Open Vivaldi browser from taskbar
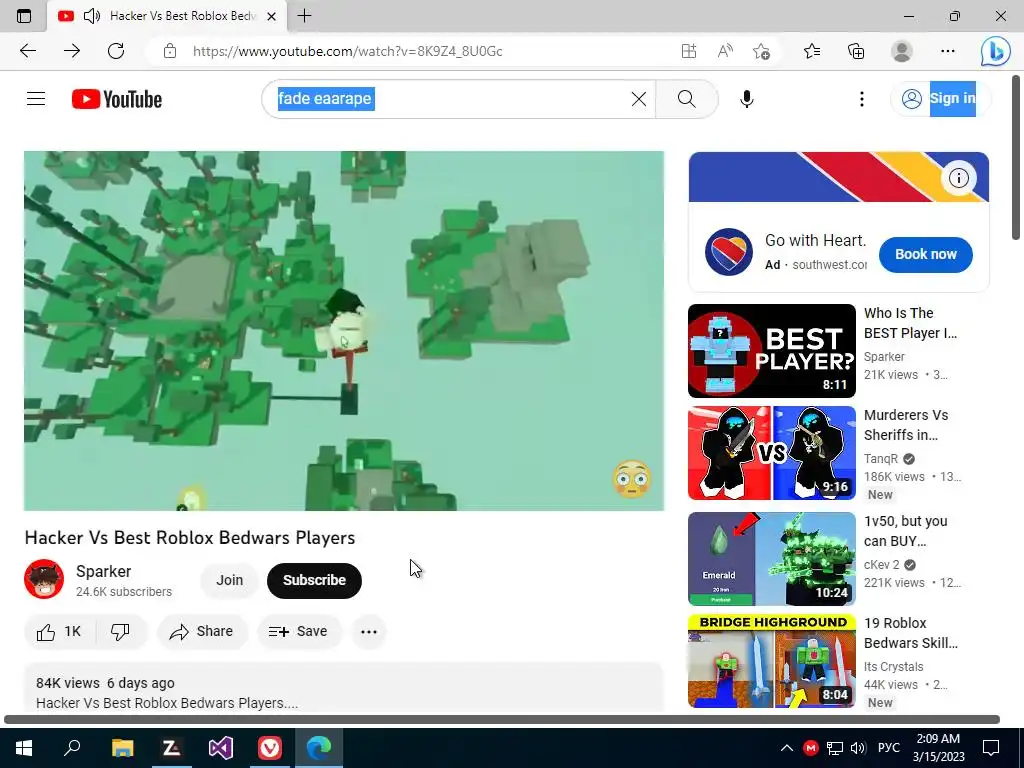Viewport: 1024px width, 768px height. point(270,748)
